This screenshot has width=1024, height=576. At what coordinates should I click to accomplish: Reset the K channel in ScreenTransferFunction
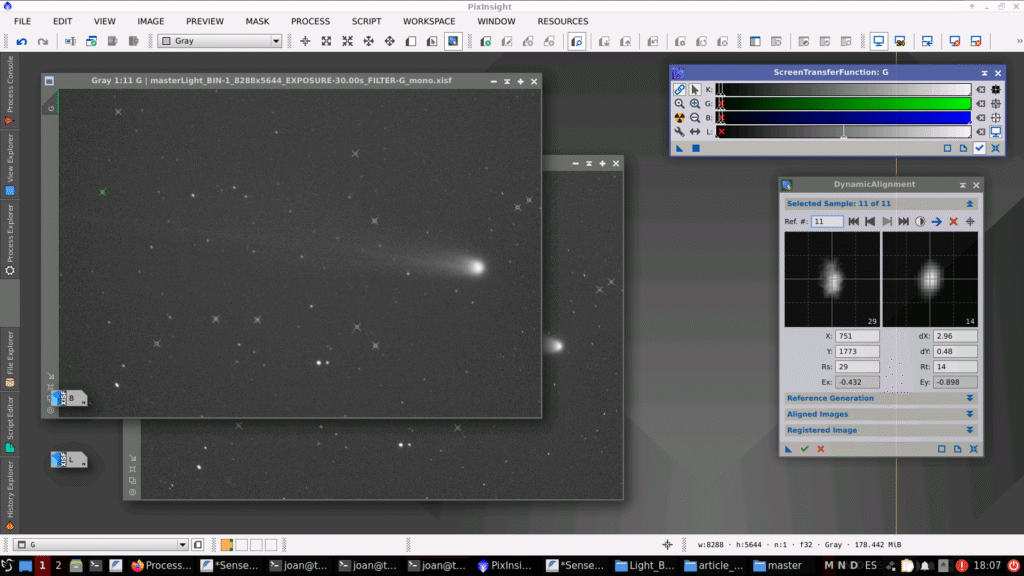[981, 89]
